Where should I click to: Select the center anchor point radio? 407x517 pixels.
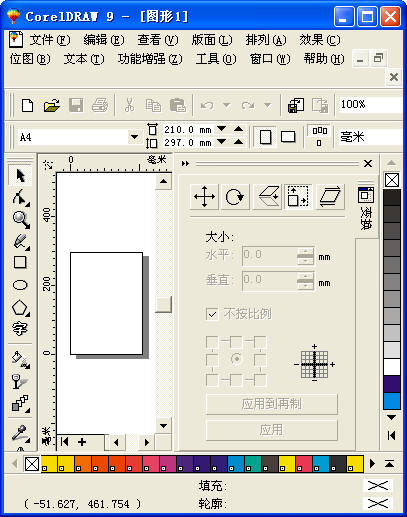click(x=237, y=359)
